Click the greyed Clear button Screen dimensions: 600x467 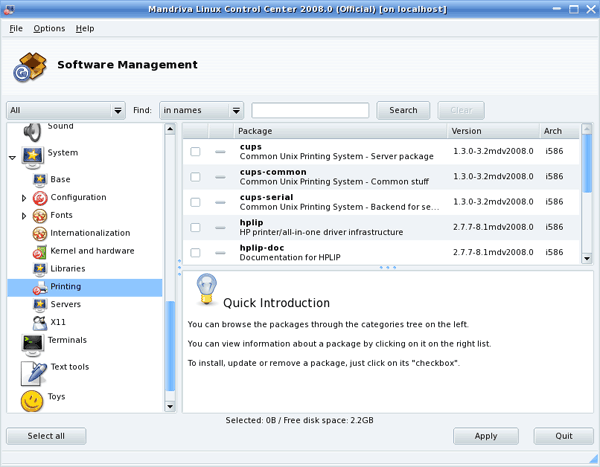coord(461,111)
